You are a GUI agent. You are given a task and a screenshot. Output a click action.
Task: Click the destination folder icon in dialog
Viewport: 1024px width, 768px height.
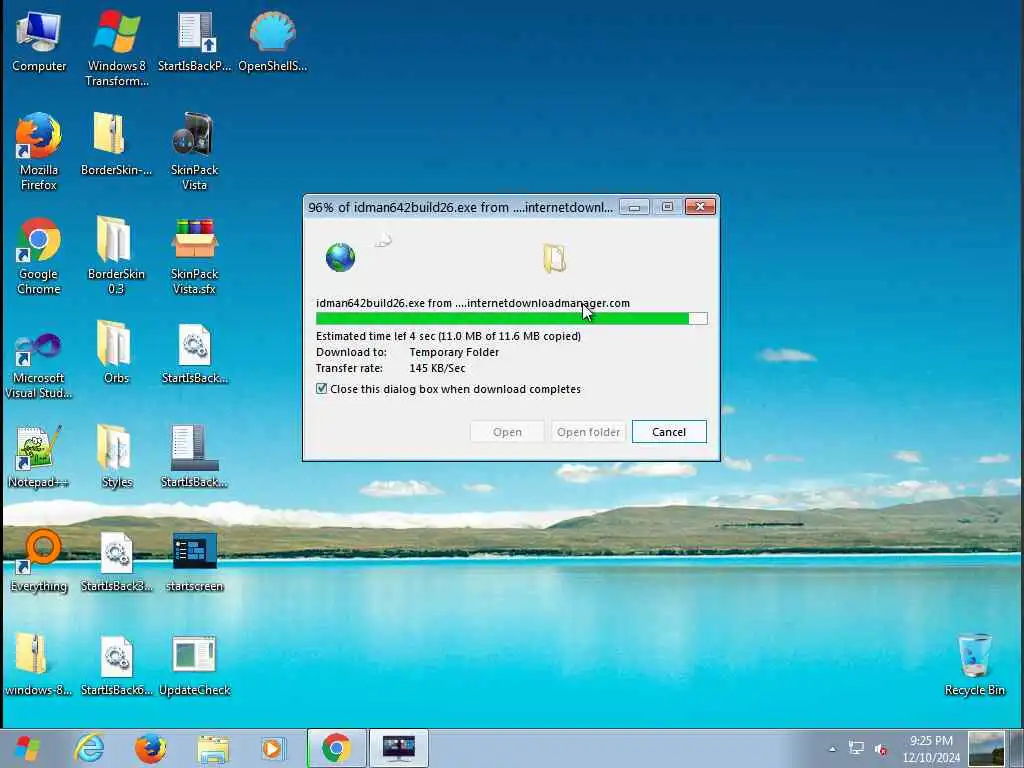pyautogui.click(x=554, y=258)
